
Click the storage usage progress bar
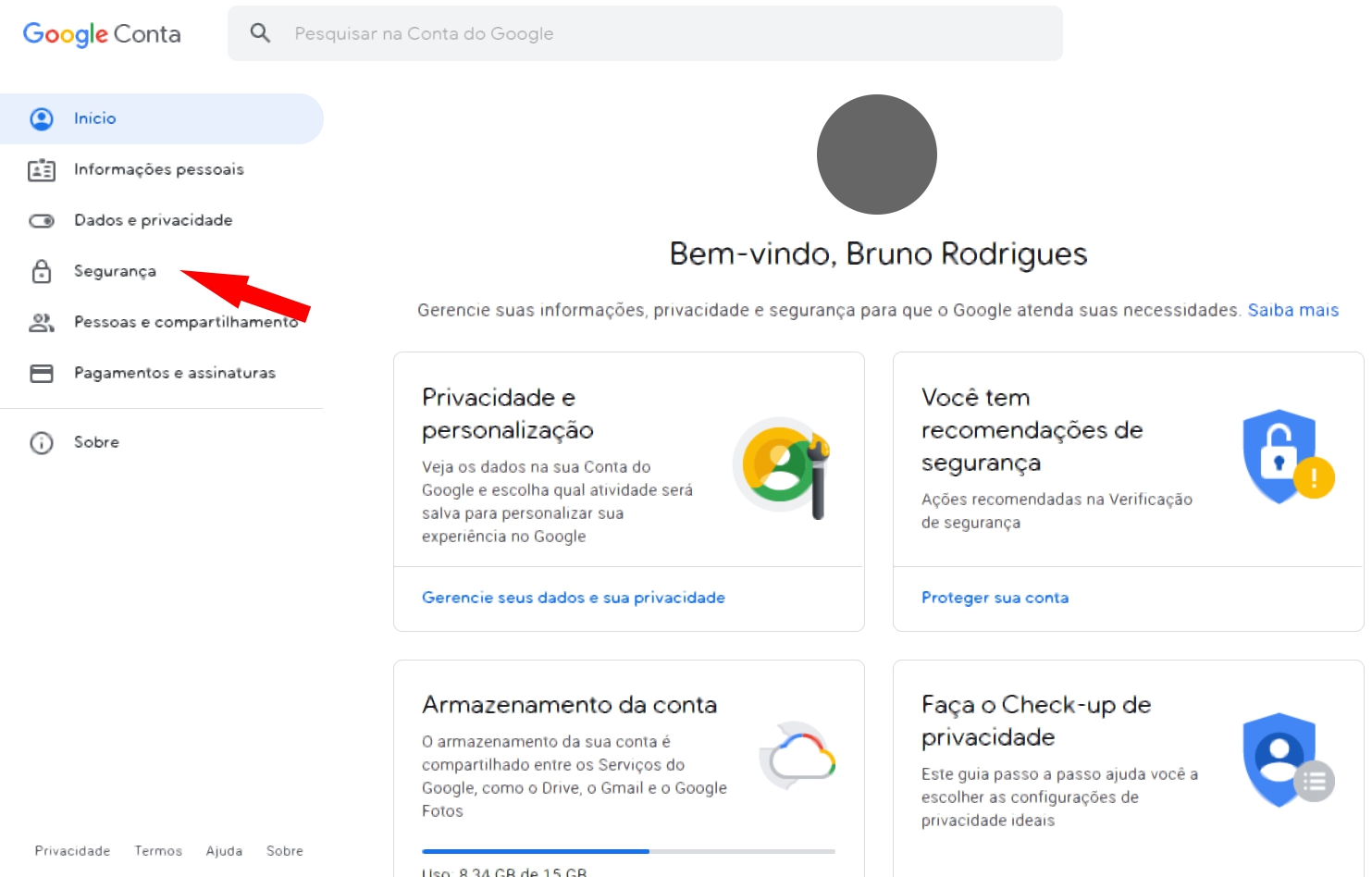coord(628,851)
